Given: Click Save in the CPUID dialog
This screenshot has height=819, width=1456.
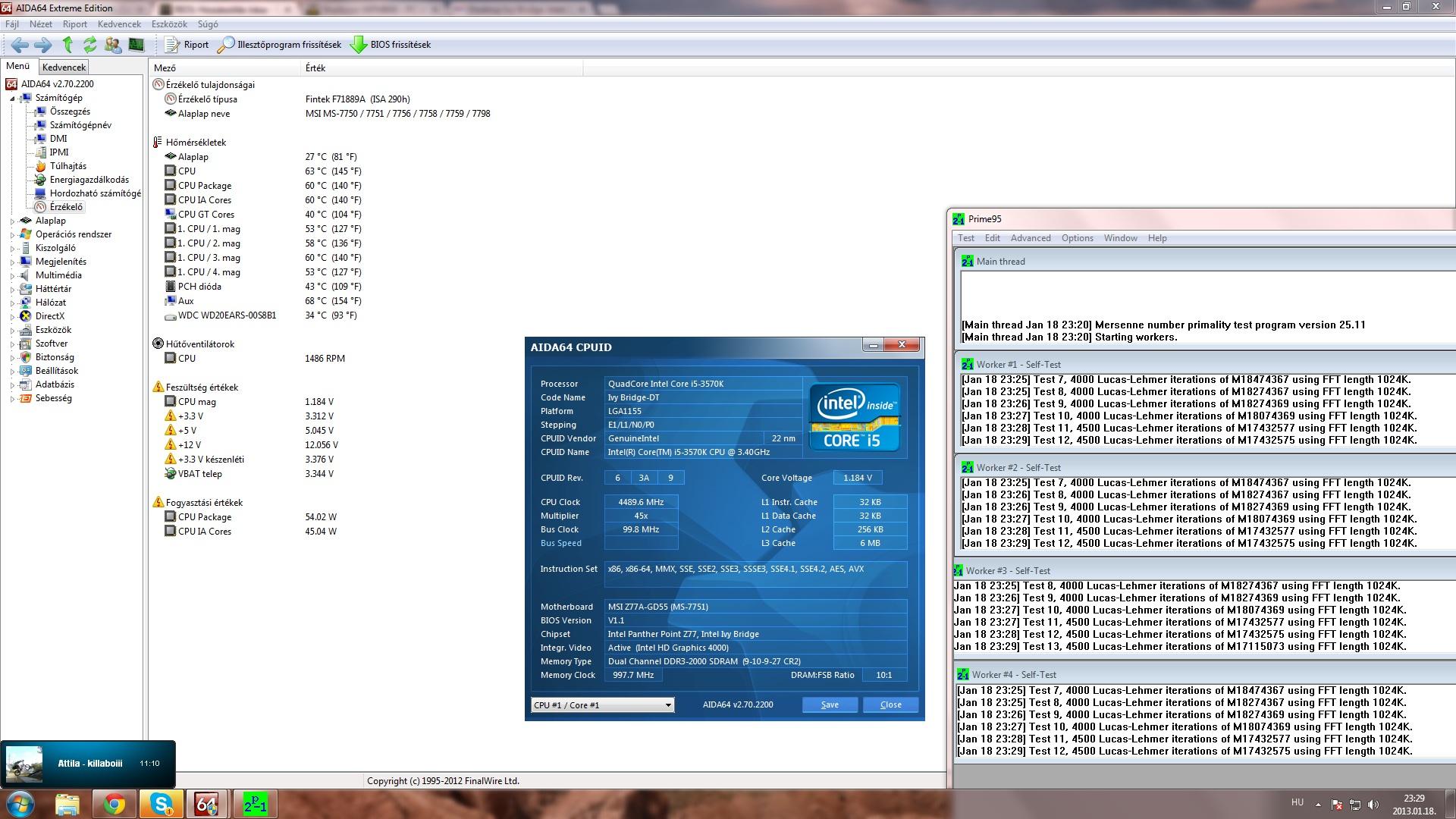Looking at the screenshot, I should tap(830, 705).
